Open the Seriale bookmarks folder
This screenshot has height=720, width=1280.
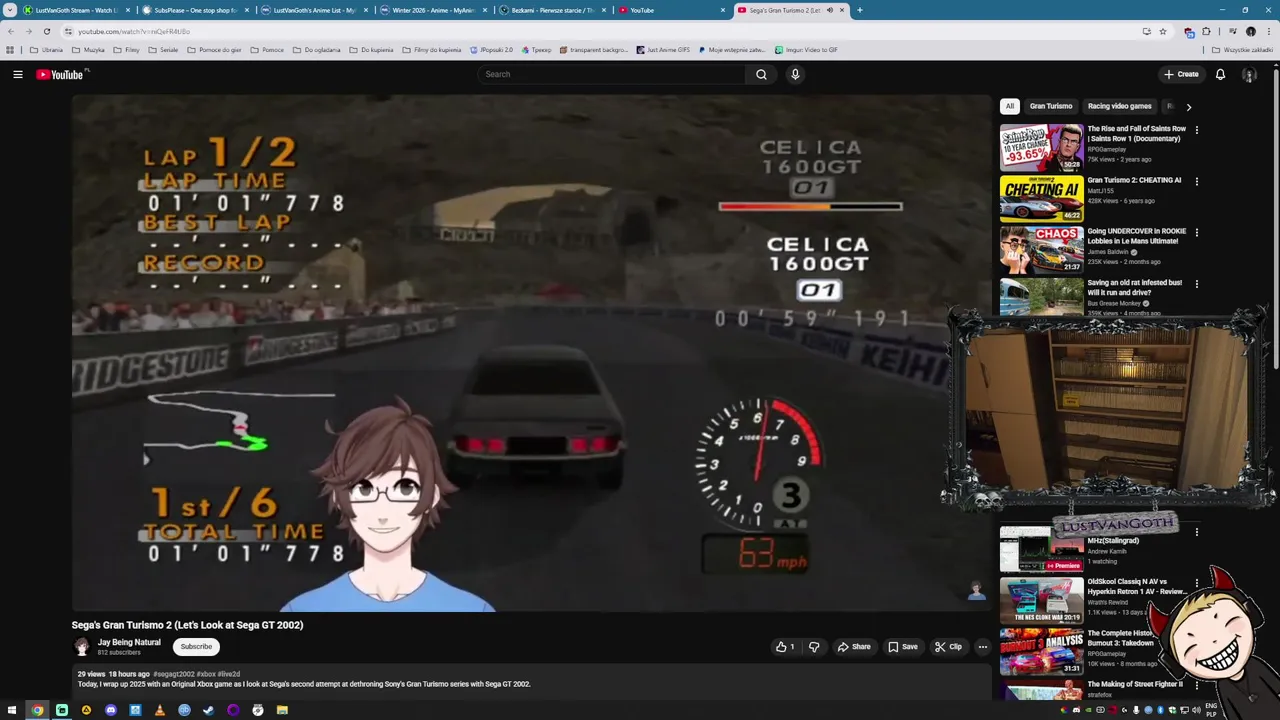click(x=163, y=49)
